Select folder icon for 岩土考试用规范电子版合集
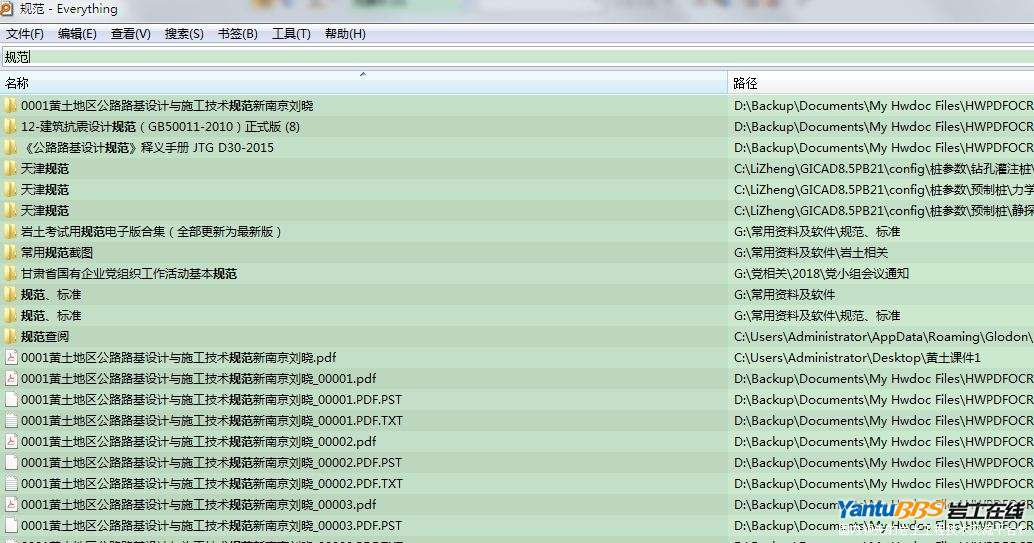The width and height of the screenshot is (1034, 543). pos(10,232)
